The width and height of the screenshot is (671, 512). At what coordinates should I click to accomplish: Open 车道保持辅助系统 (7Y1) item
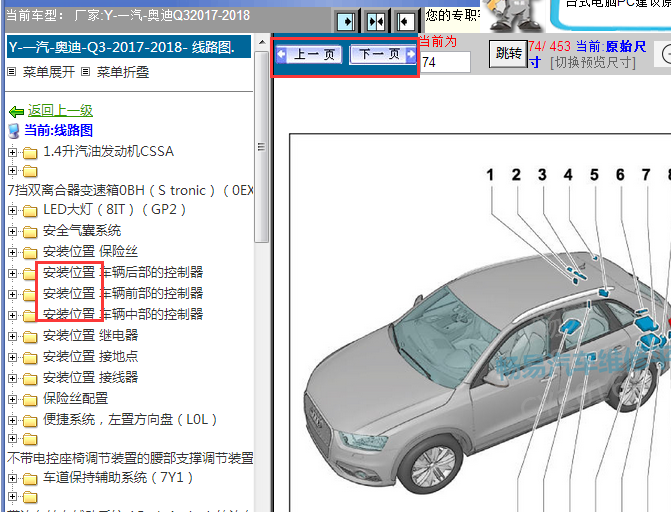[118, 477]
